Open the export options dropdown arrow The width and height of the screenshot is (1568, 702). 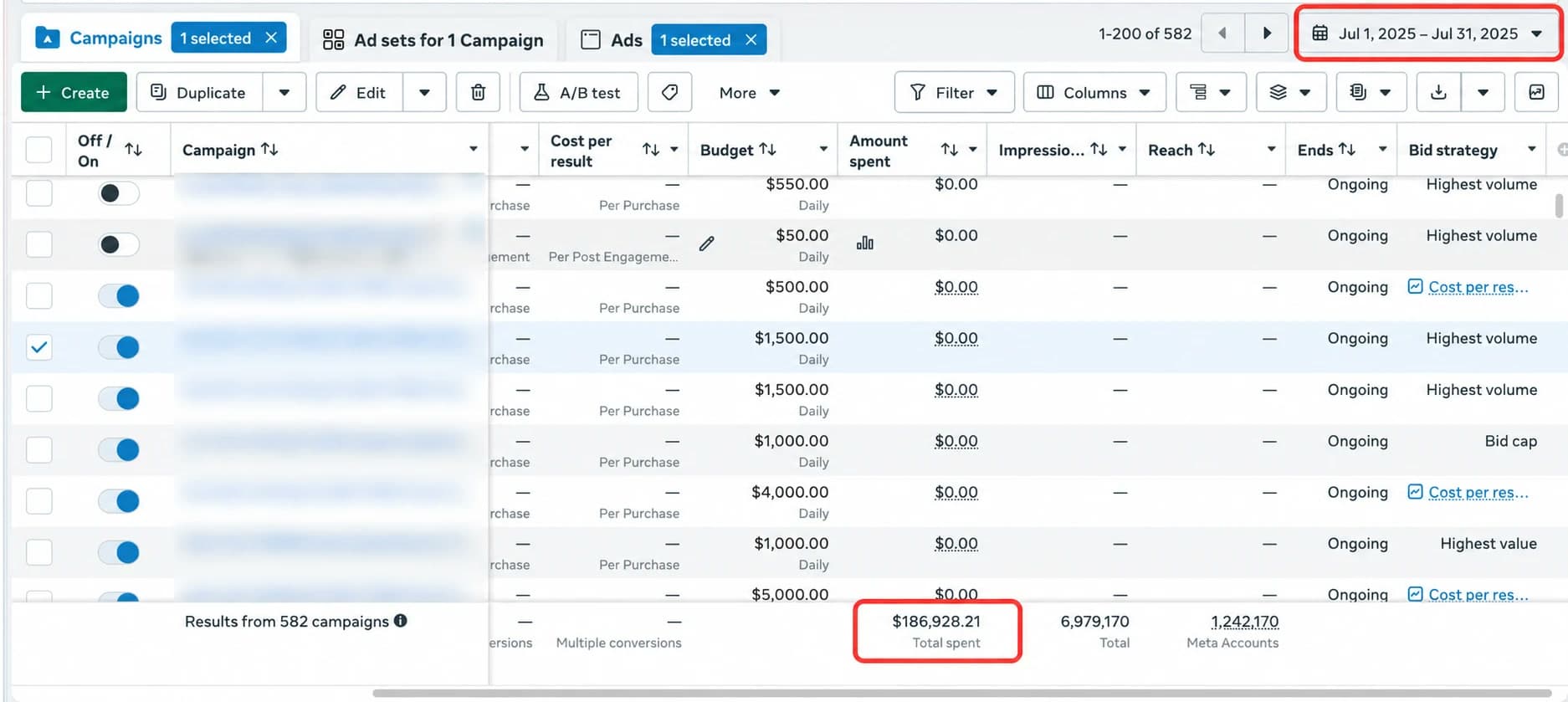[1483, 92]
